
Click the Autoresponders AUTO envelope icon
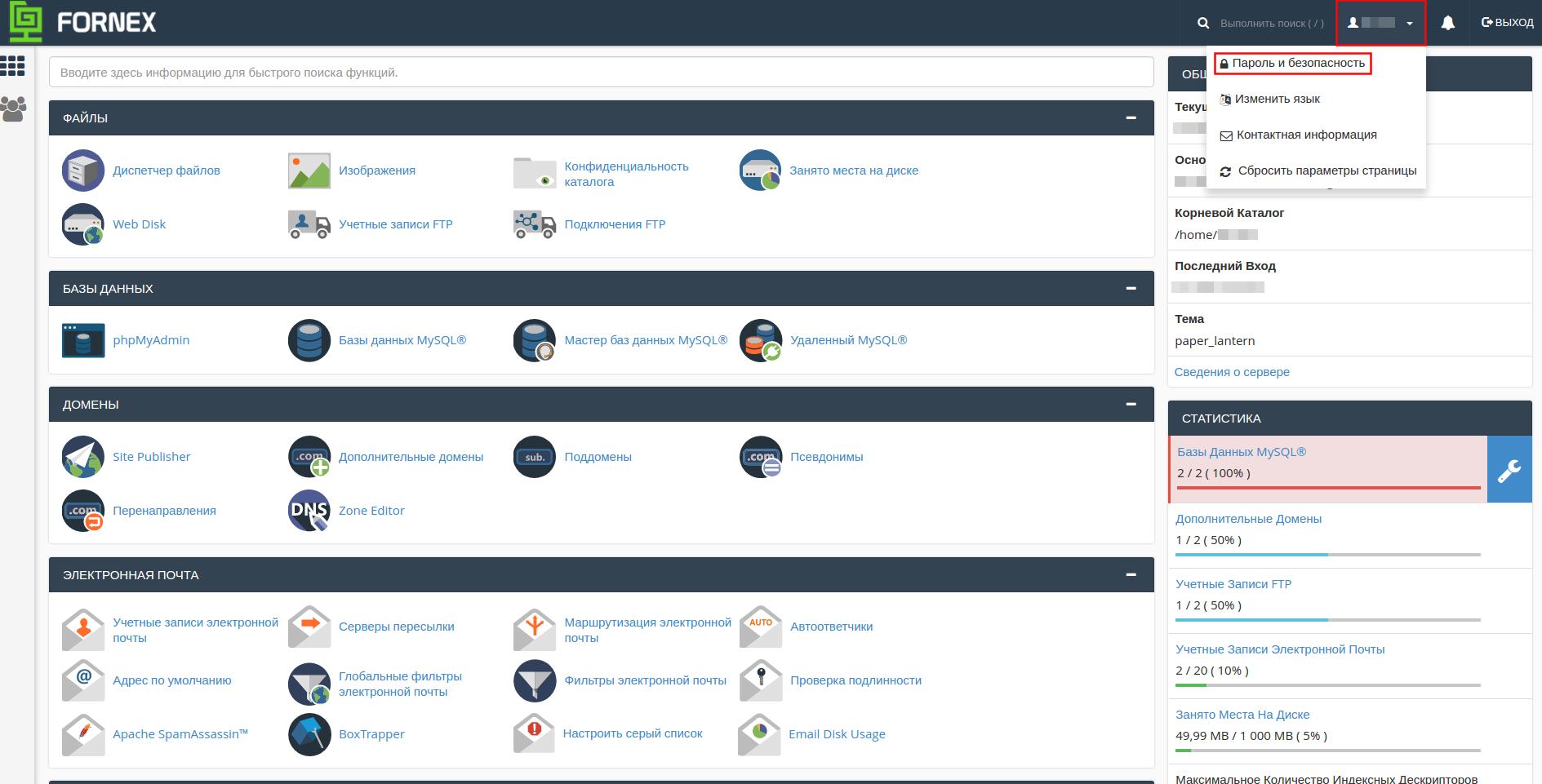coord(761,627)
